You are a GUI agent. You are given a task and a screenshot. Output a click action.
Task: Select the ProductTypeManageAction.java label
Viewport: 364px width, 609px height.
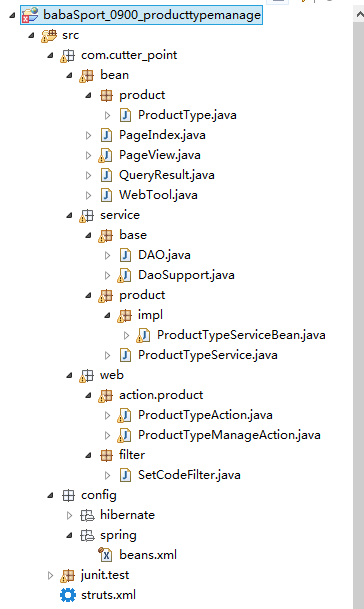[229, 435]
